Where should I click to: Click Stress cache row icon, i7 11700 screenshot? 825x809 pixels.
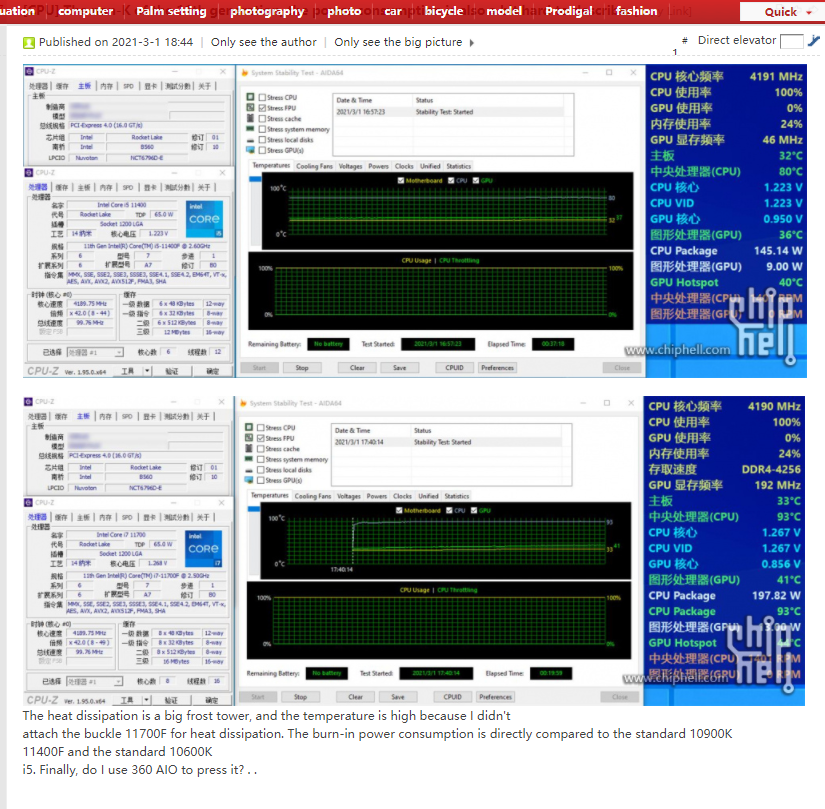coord(249,448)
